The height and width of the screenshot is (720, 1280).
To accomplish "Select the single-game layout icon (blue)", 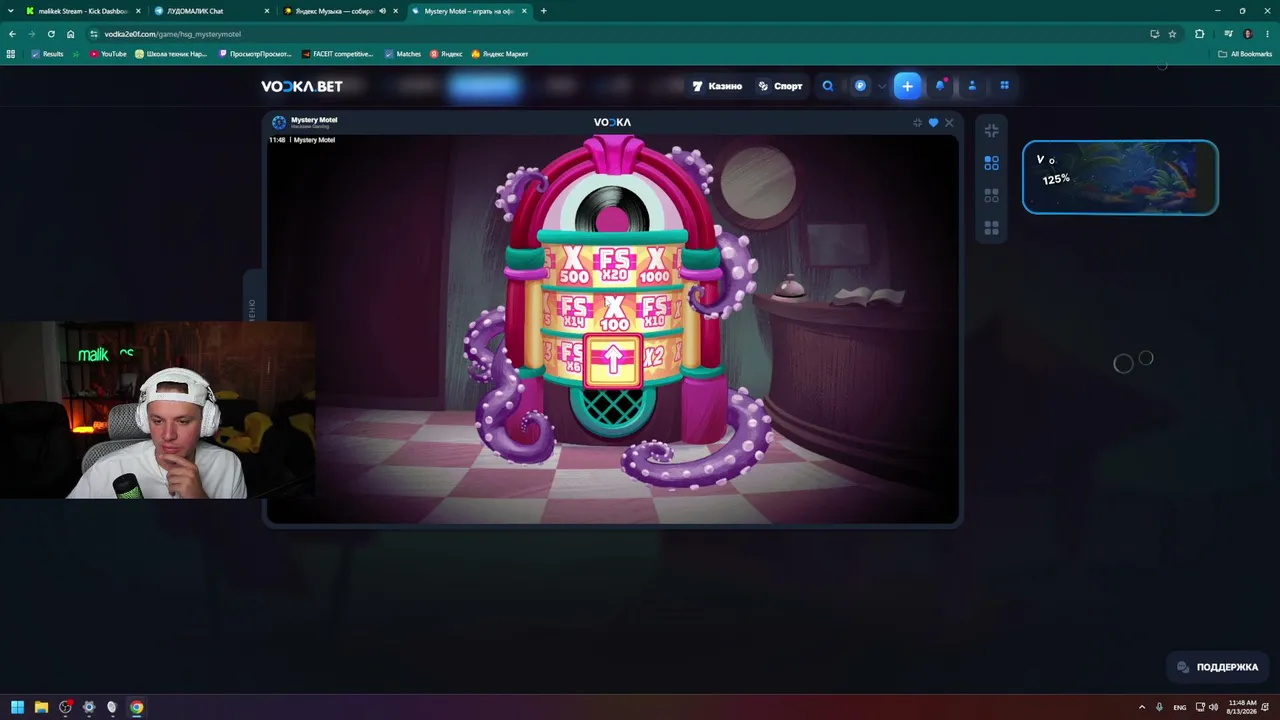I will (x=991, y=163).
